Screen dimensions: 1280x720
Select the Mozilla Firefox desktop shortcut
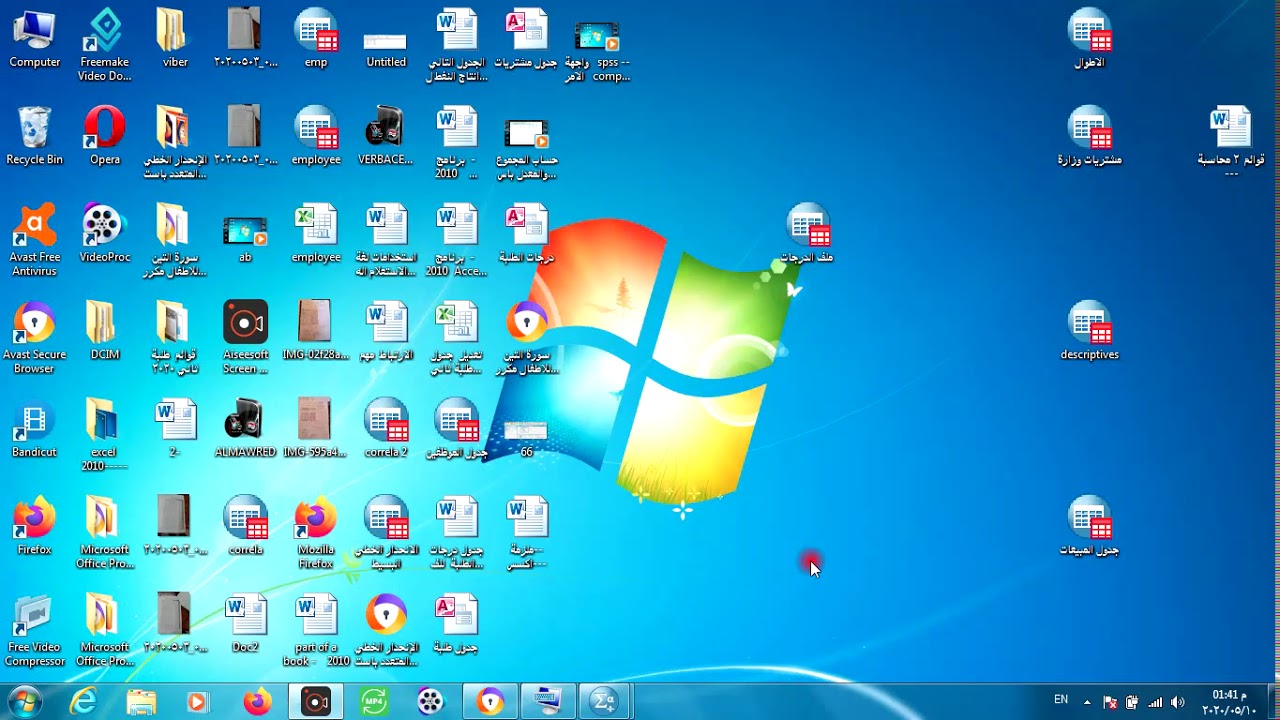pyautogui.click(x=316, y=533)
